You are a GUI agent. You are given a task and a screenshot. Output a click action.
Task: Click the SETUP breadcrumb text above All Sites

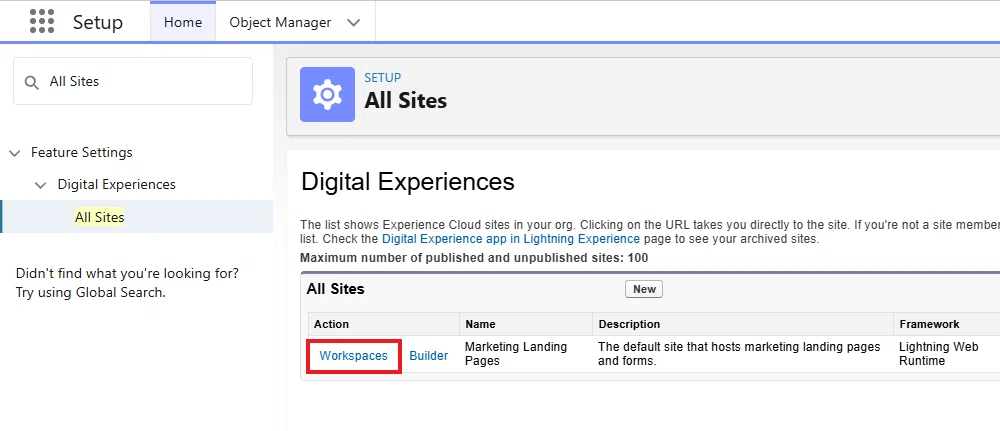coord(383,78)
